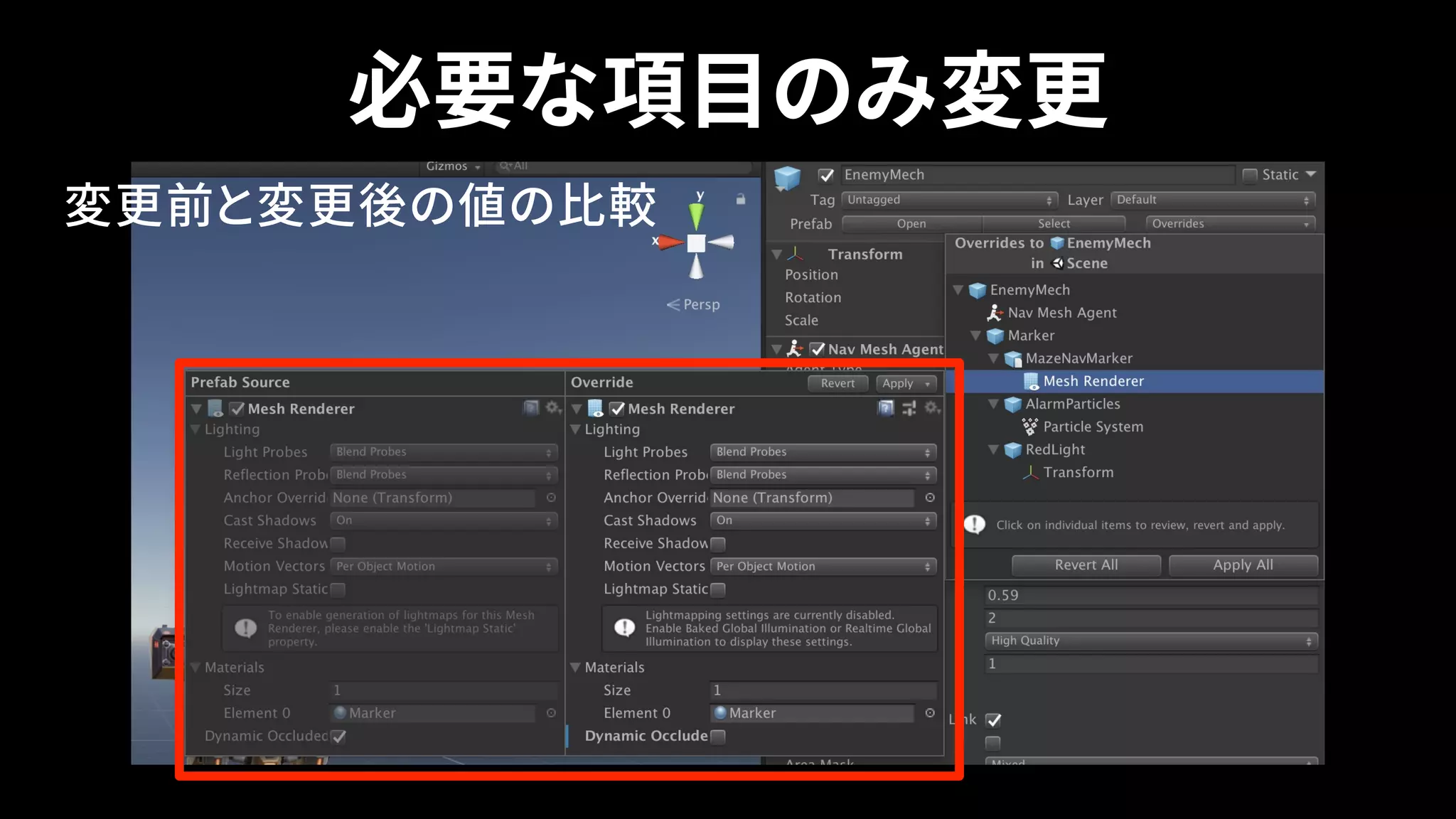Collapse the MazeNavMarker tree node
The image size is (1456, 819).
993,358
